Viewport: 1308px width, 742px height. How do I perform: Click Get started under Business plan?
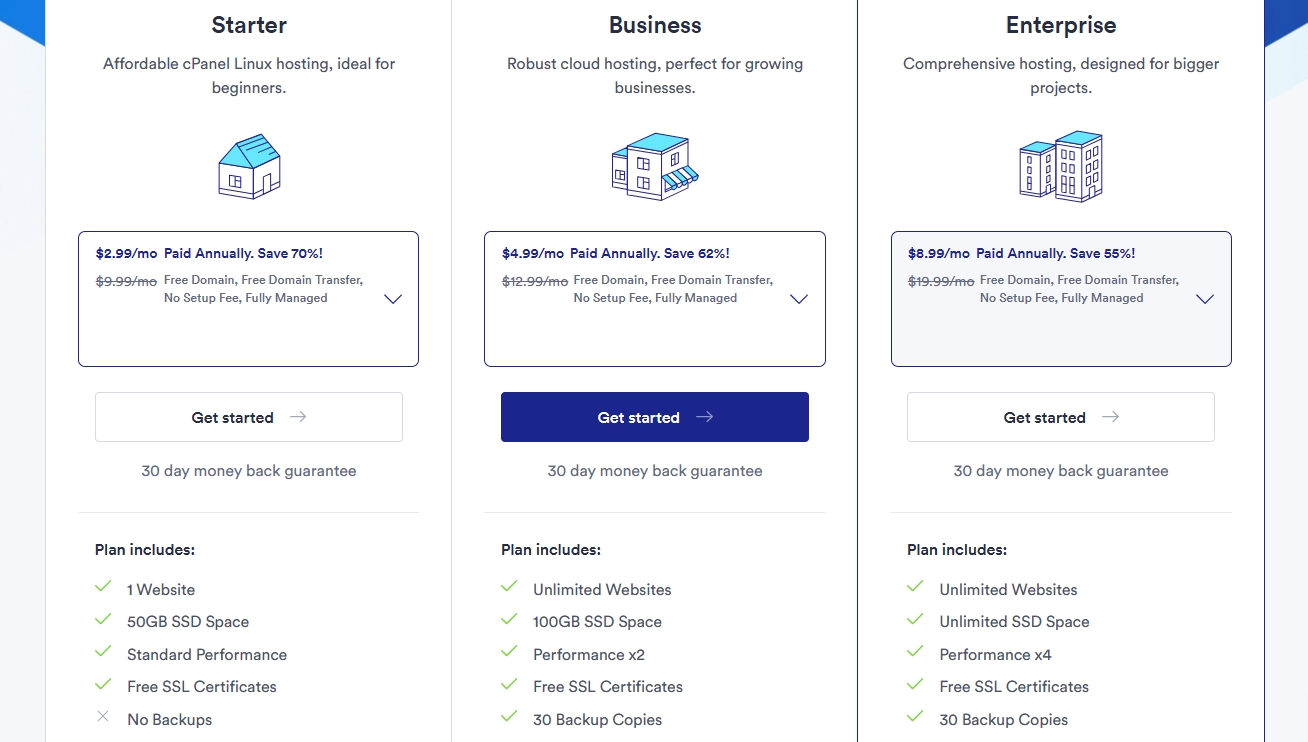655,417
